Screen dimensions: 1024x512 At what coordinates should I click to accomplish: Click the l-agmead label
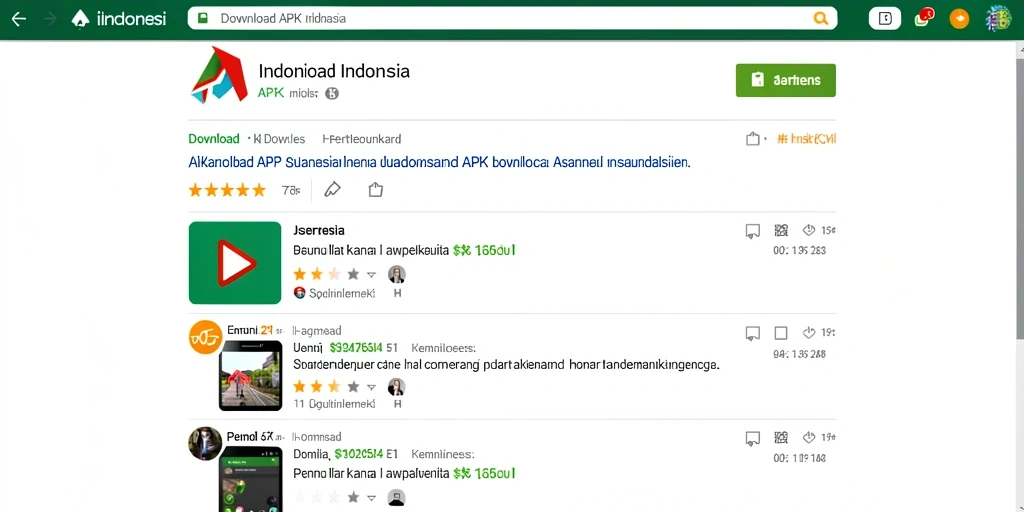tap(317, 331)
